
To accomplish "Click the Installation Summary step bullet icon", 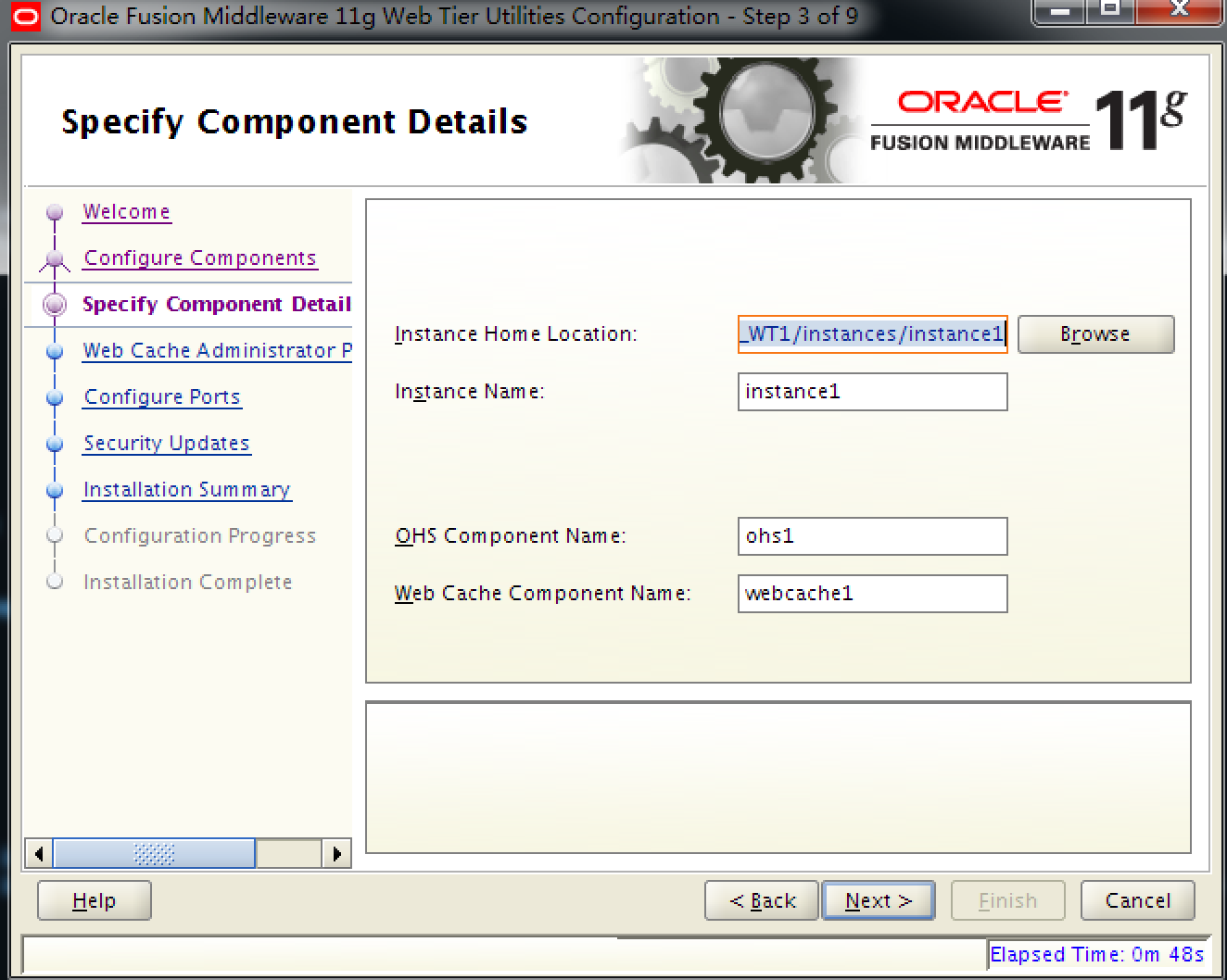I will click(x=55, y=490).
